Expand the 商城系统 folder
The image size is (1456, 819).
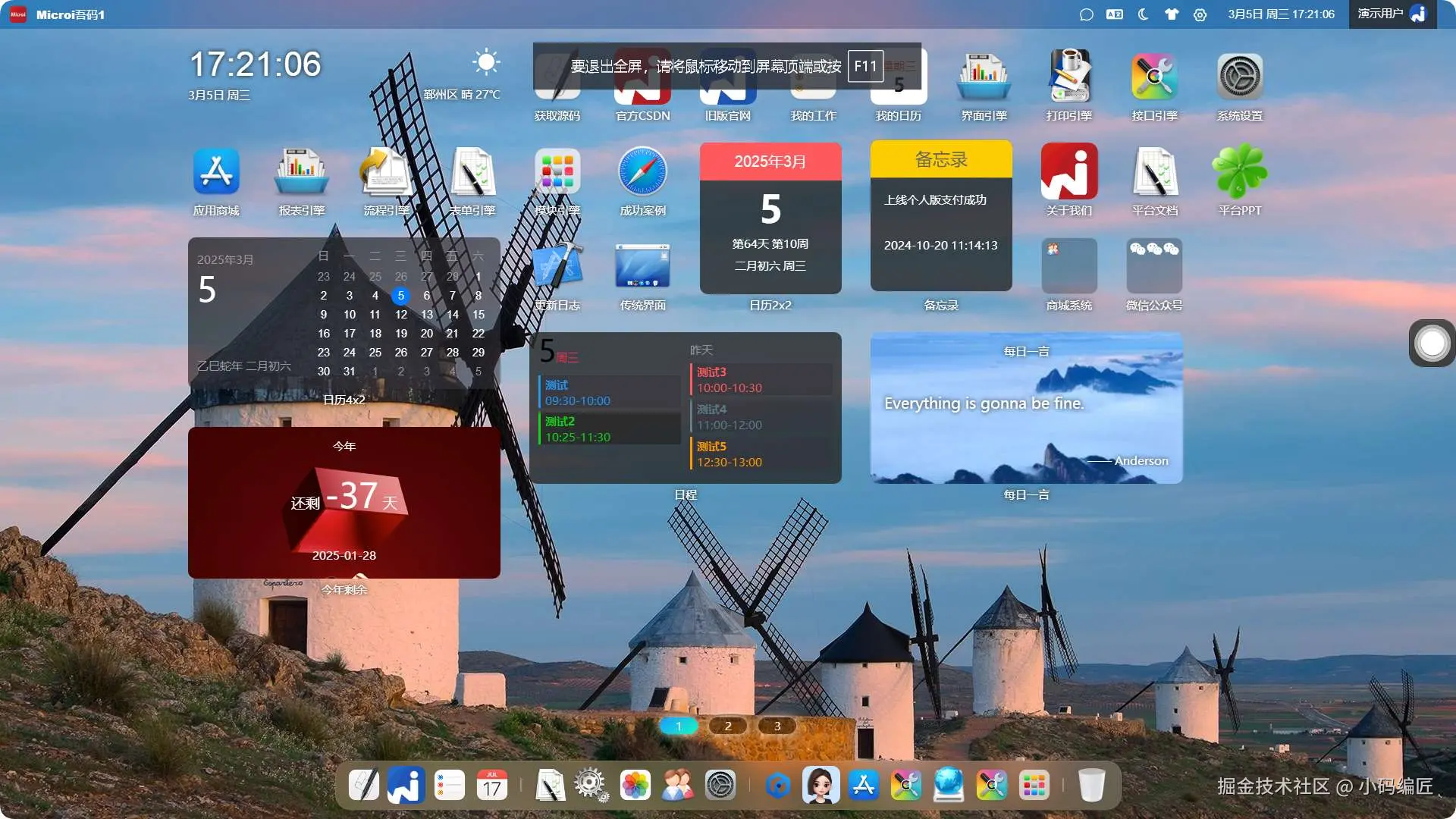click(1069, 266)
